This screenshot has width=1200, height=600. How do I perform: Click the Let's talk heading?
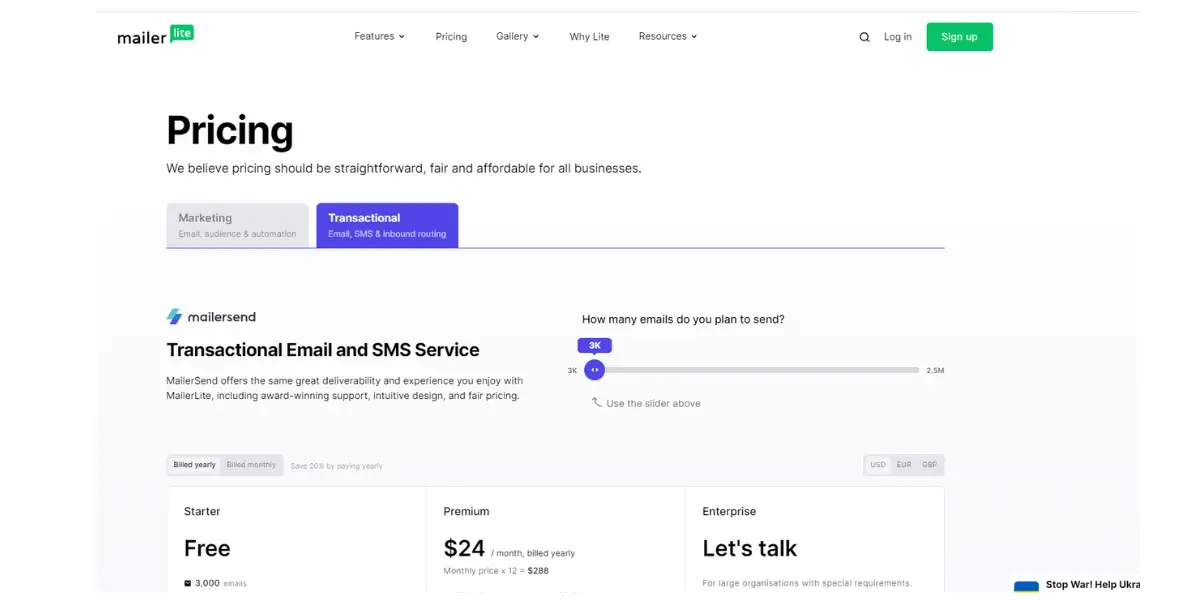(749, 548)
